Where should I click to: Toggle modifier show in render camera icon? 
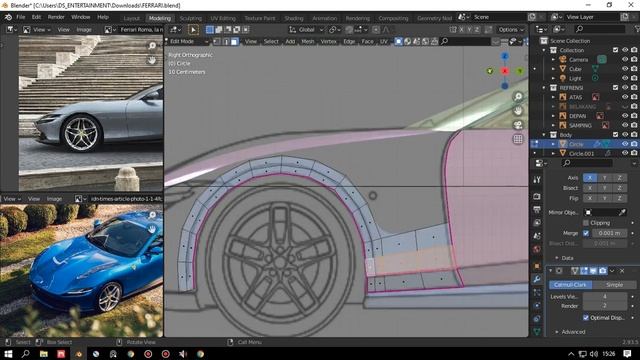click(602, 271)
